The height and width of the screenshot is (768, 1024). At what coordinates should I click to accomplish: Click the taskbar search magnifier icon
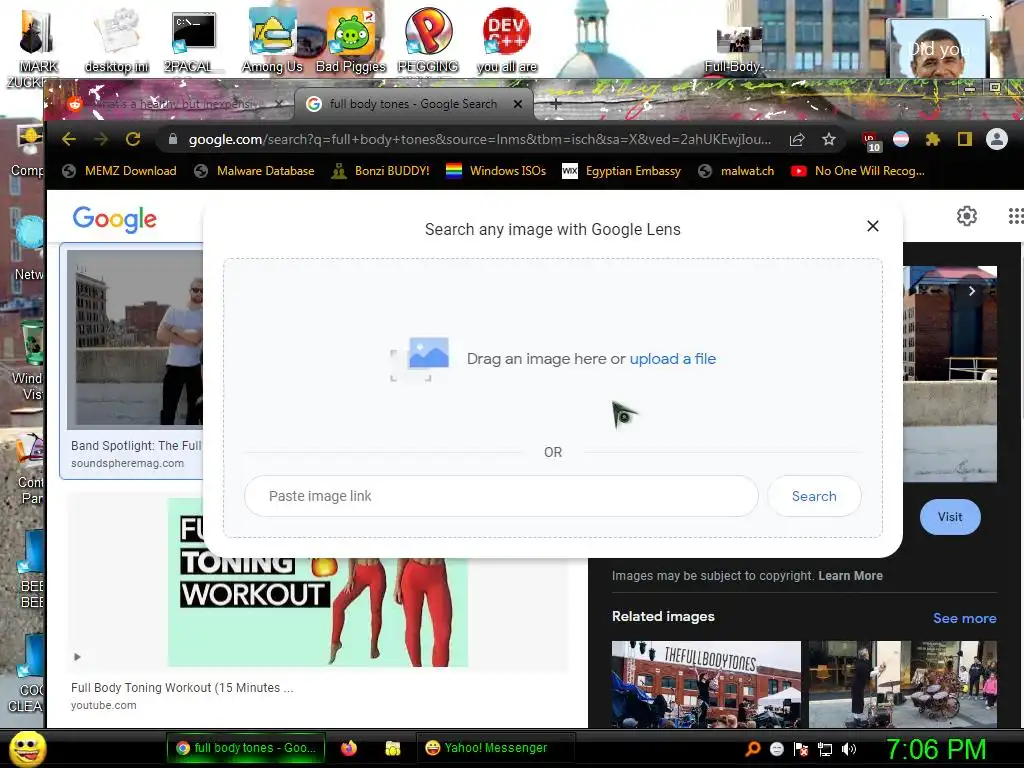click(752, 749)
